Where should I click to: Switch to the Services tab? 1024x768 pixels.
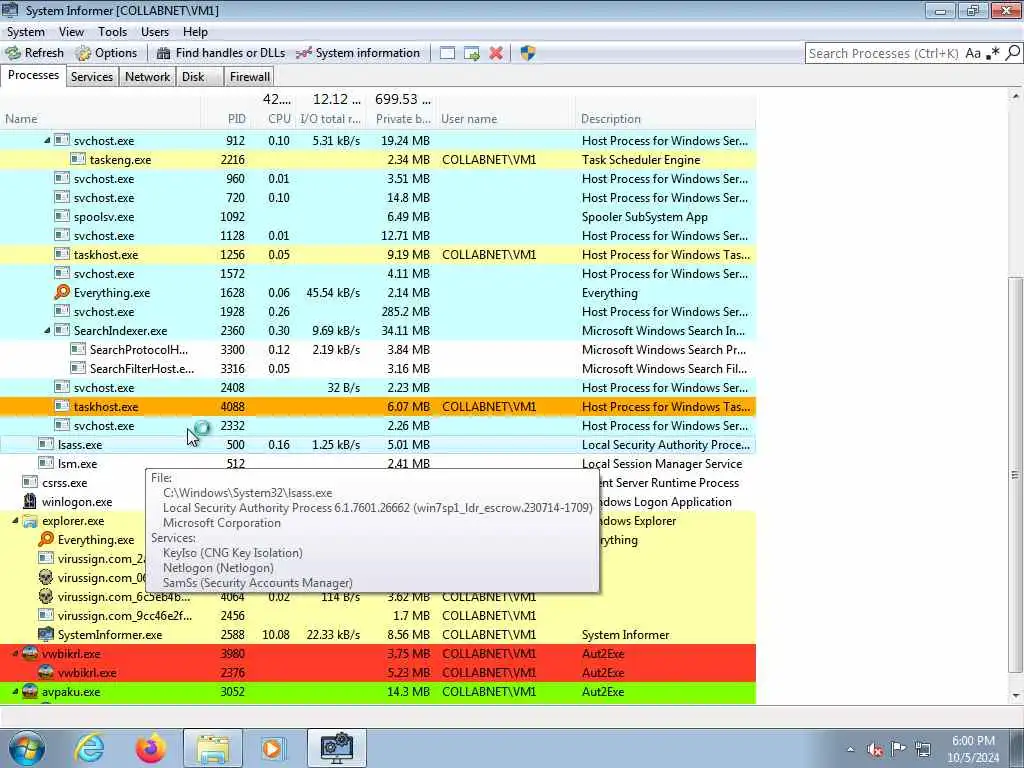pyautogui.click(x=91, y=77)
